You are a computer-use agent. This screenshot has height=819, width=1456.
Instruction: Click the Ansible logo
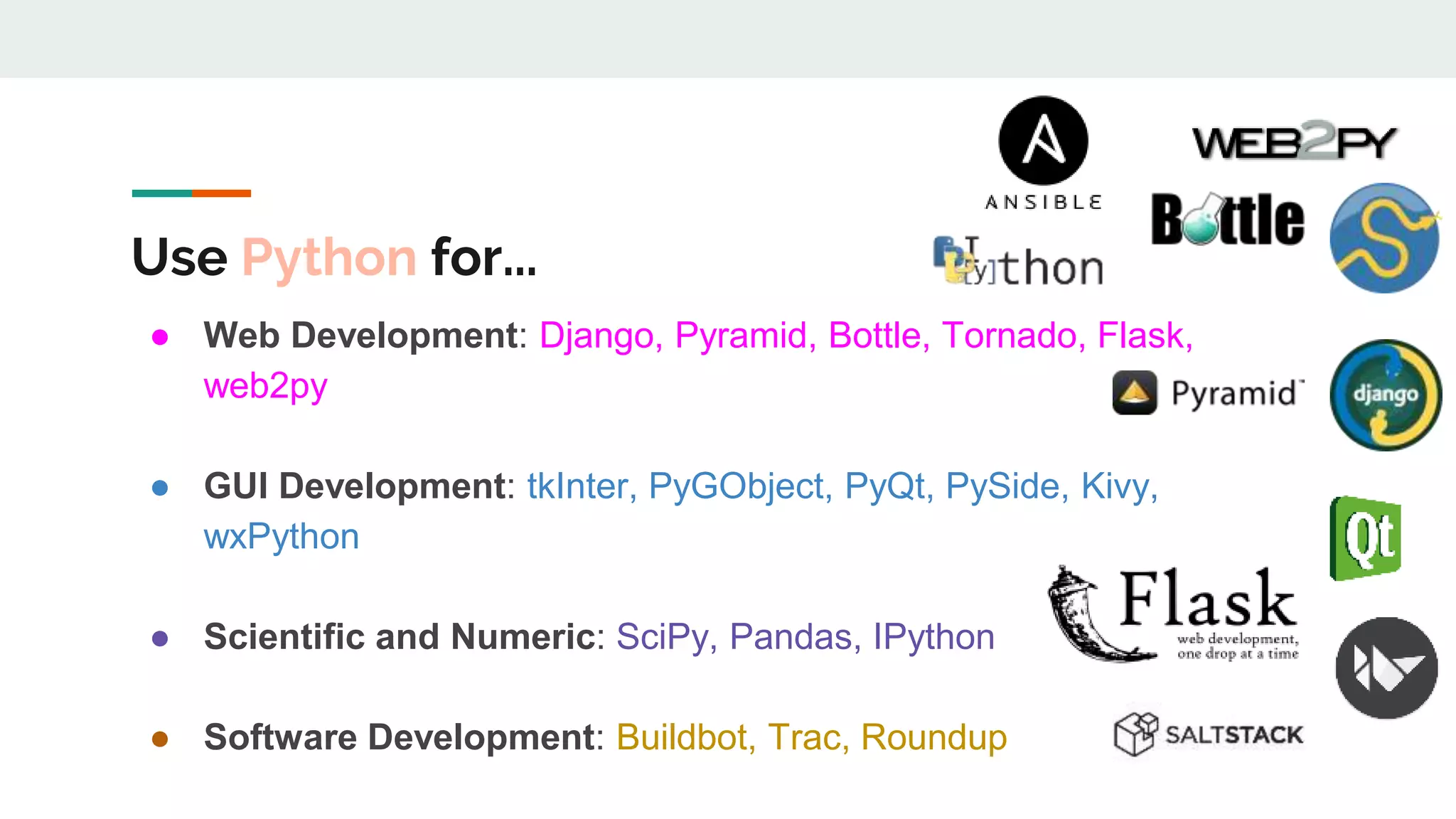click(x=1043, y=154)
